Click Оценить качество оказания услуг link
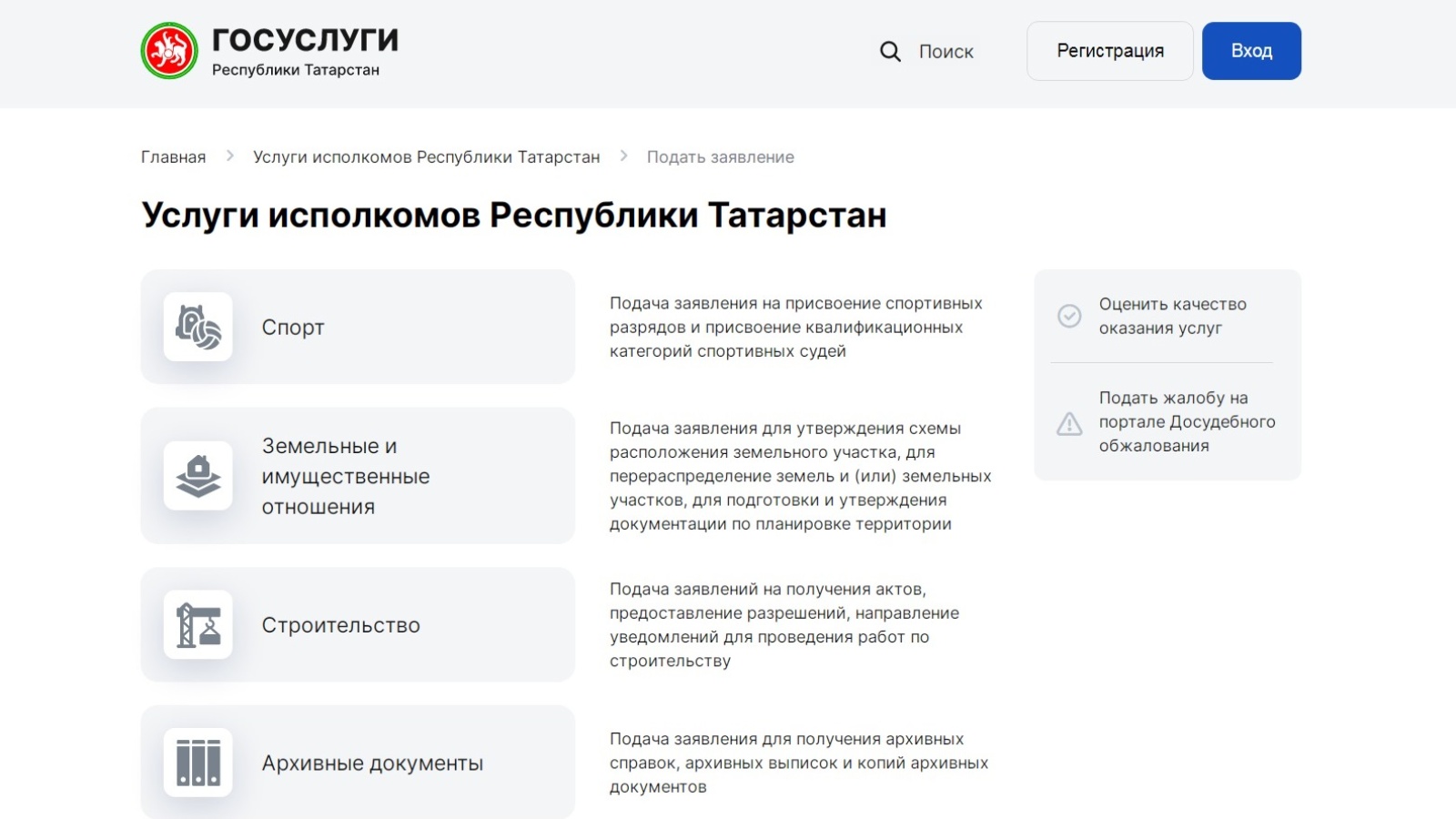The width and height of the screenshot is (1456, 819). [1172, 316]
